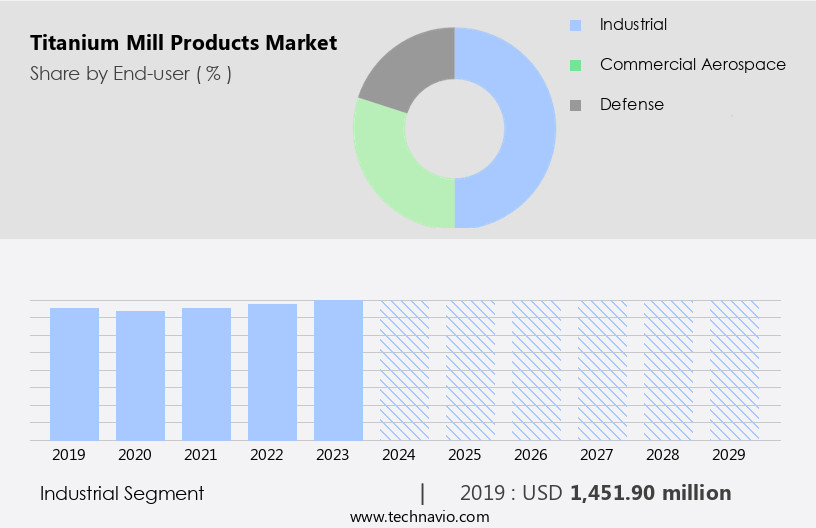Click the gray Defense legend swatch
The width and height of the screenshot is (816, 528).
point(575,105)
